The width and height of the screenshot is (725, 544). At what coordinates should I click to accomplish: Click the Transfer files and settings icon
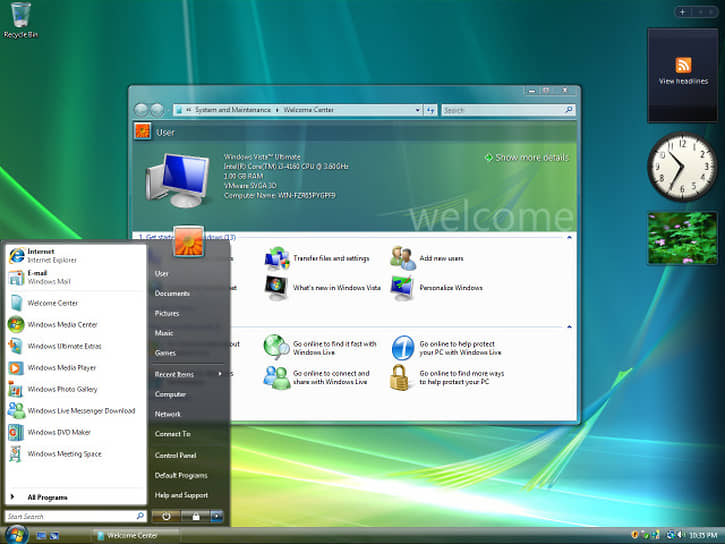277,258
